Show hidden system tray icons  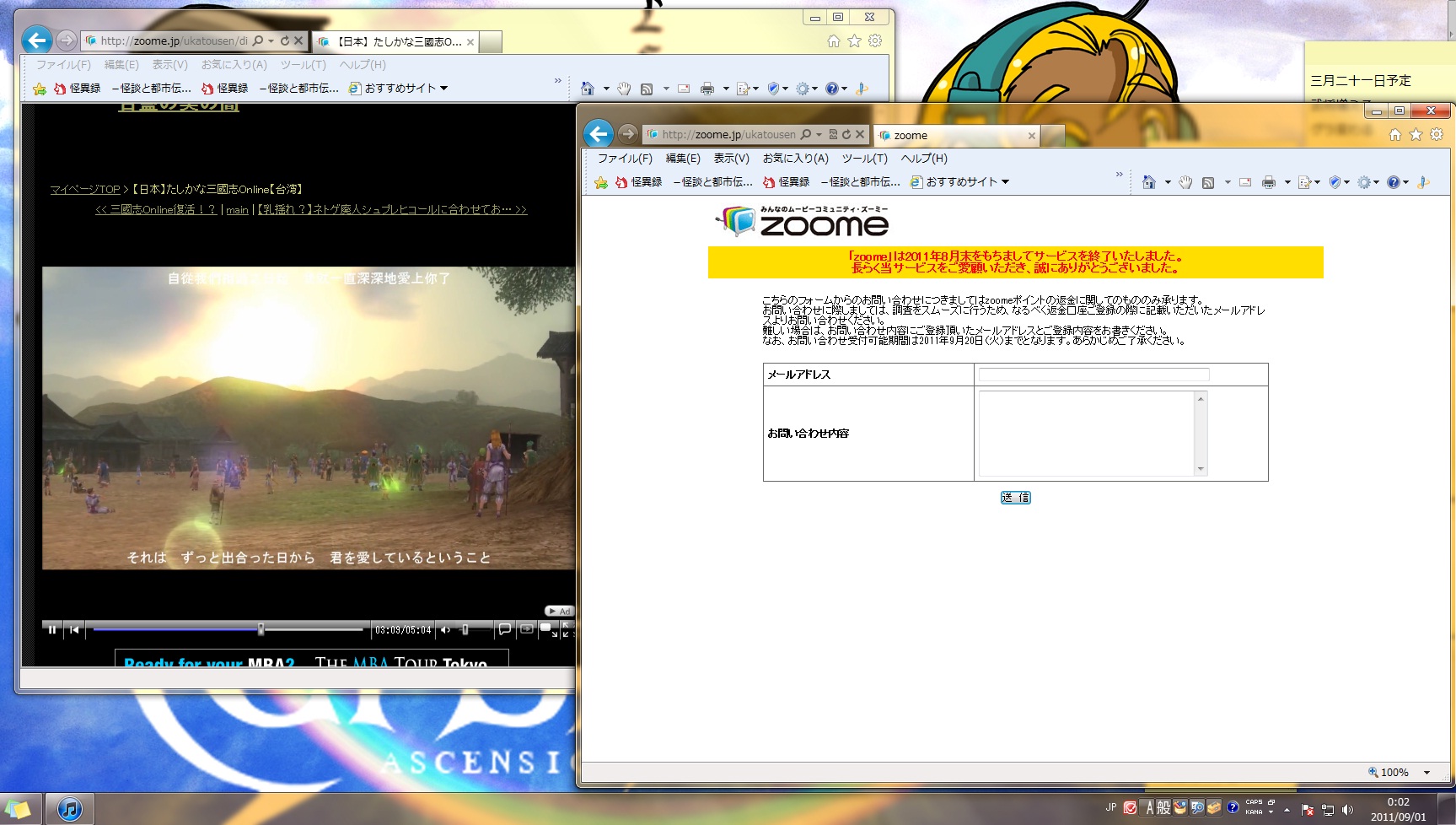[x=1287, y=810]
